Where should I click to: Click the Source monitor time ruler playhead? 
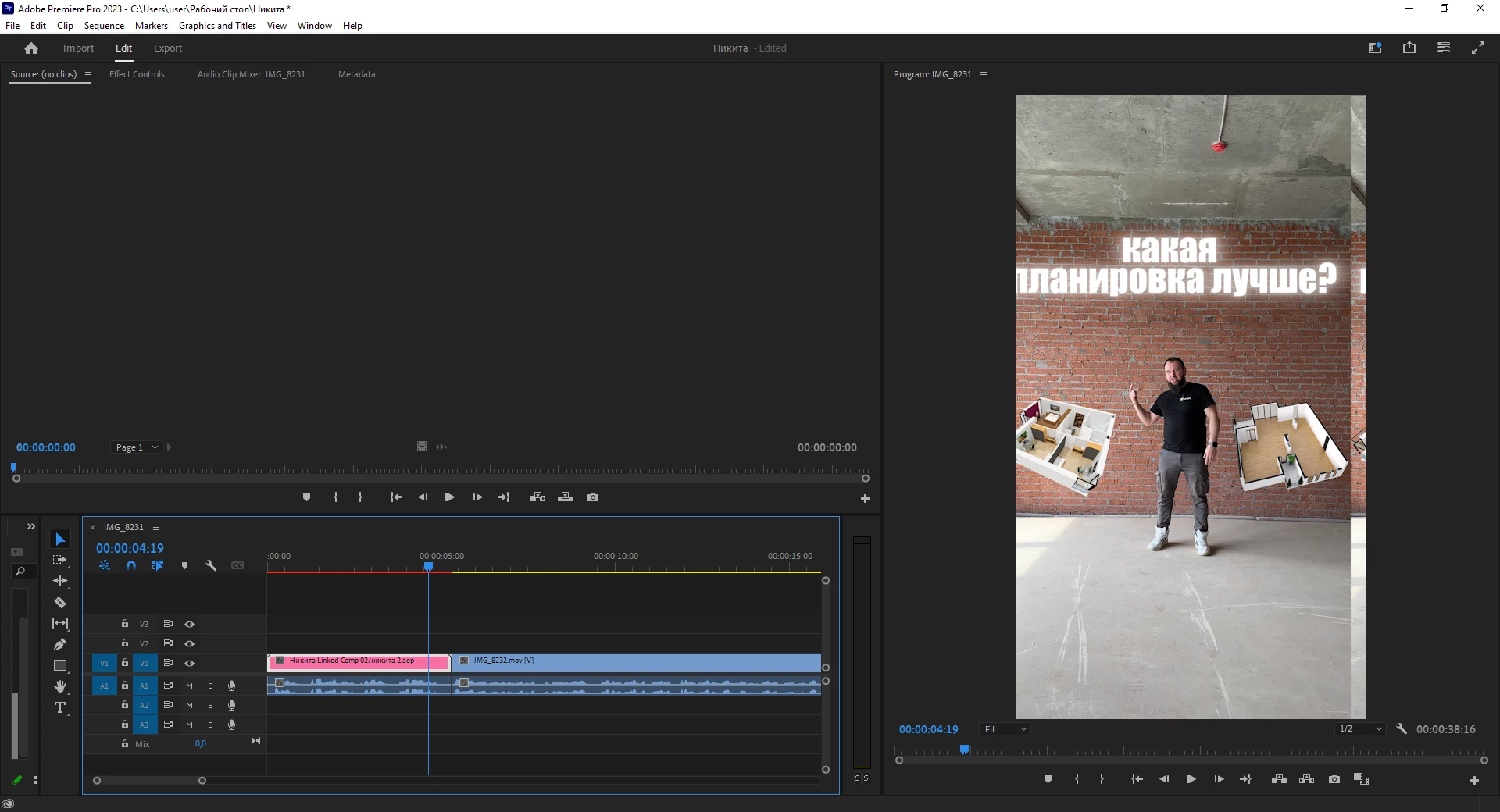[x=13, y=468]
